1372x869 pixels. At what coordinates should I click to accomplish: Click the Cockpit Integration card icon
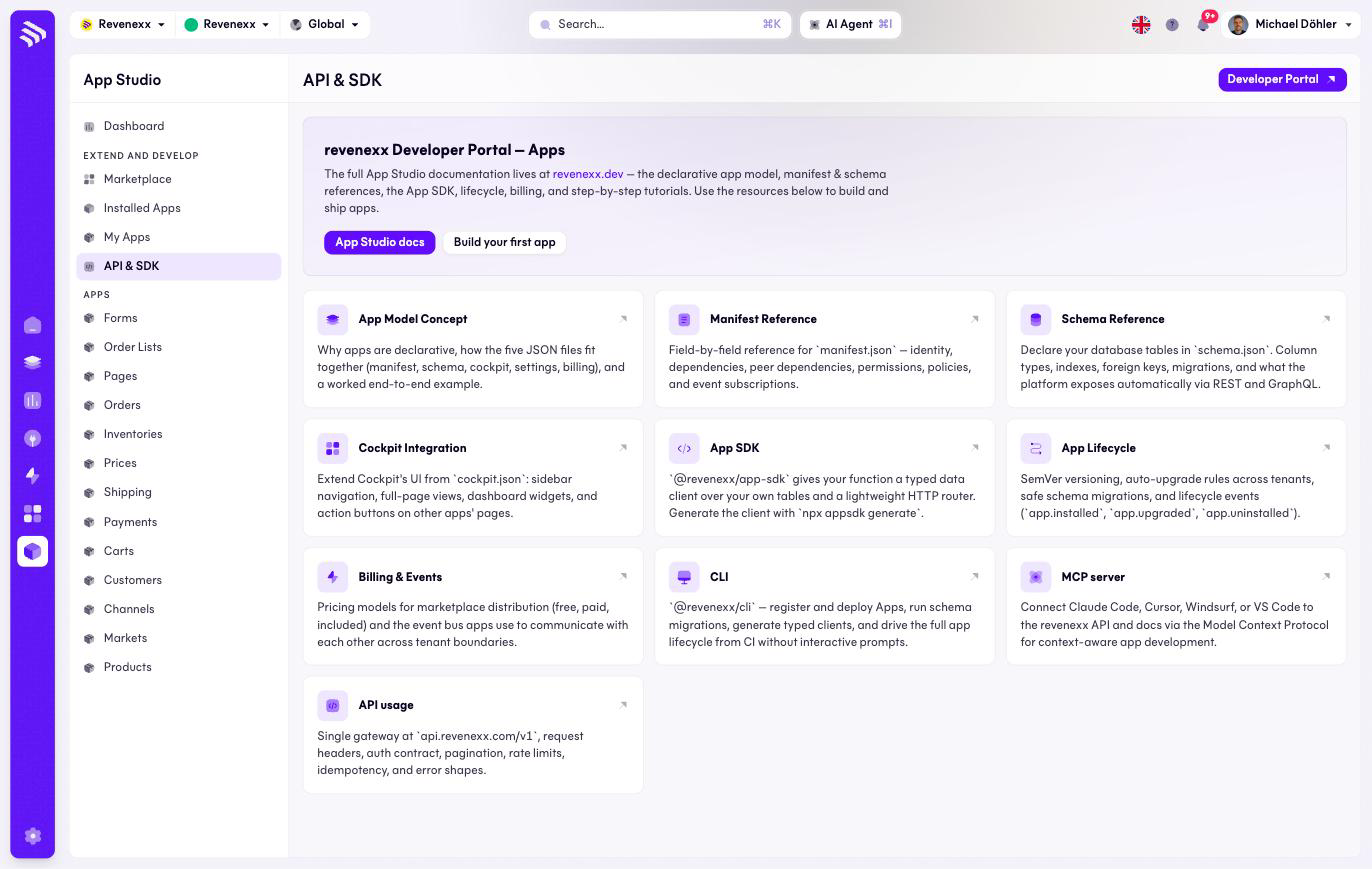pyautogui.click(x=333, y=448)
